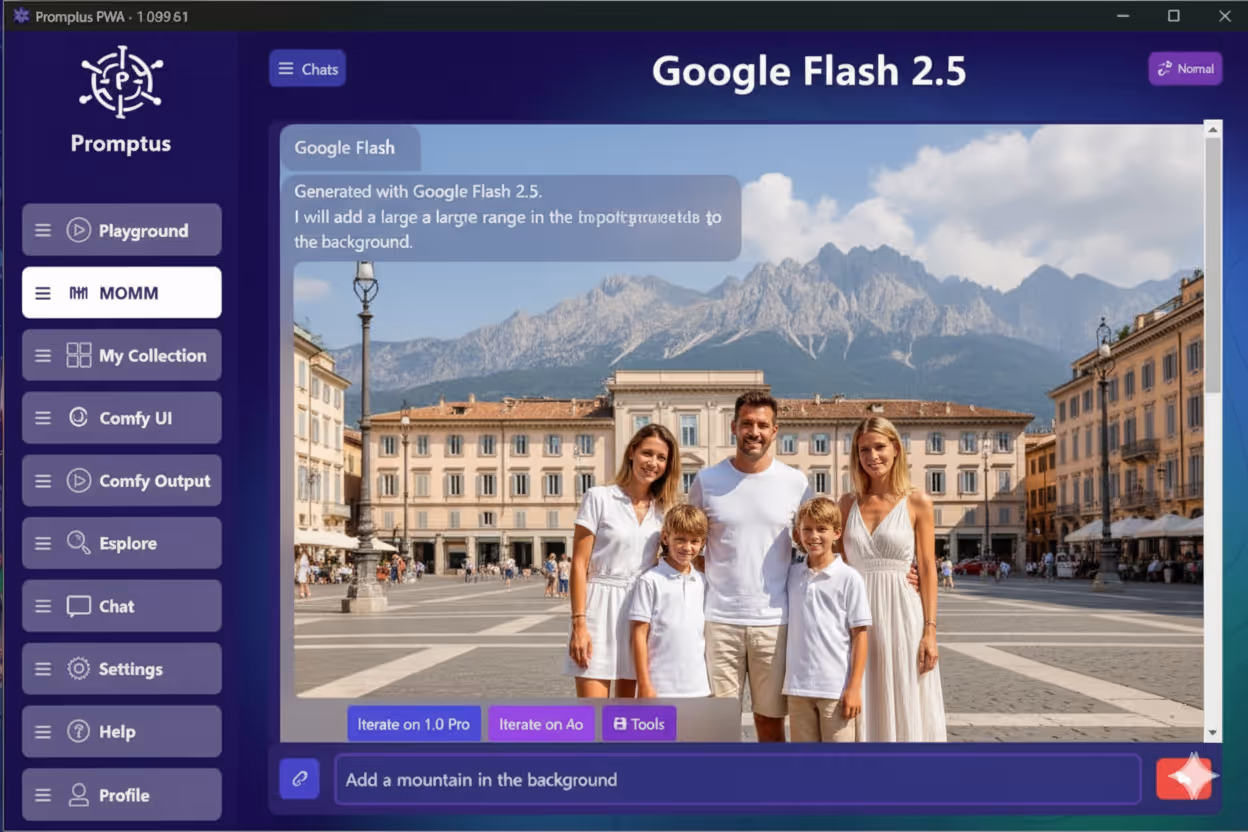Click the Help question-mark icon
Image resolution: width=1248 pixels, height=832 pixels.
[78, 732]
